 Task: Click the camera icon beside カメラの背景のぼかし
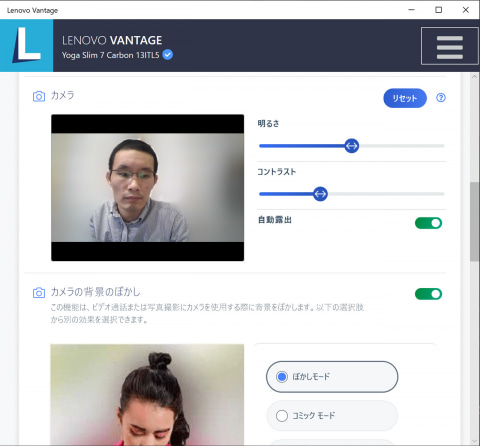39,293
